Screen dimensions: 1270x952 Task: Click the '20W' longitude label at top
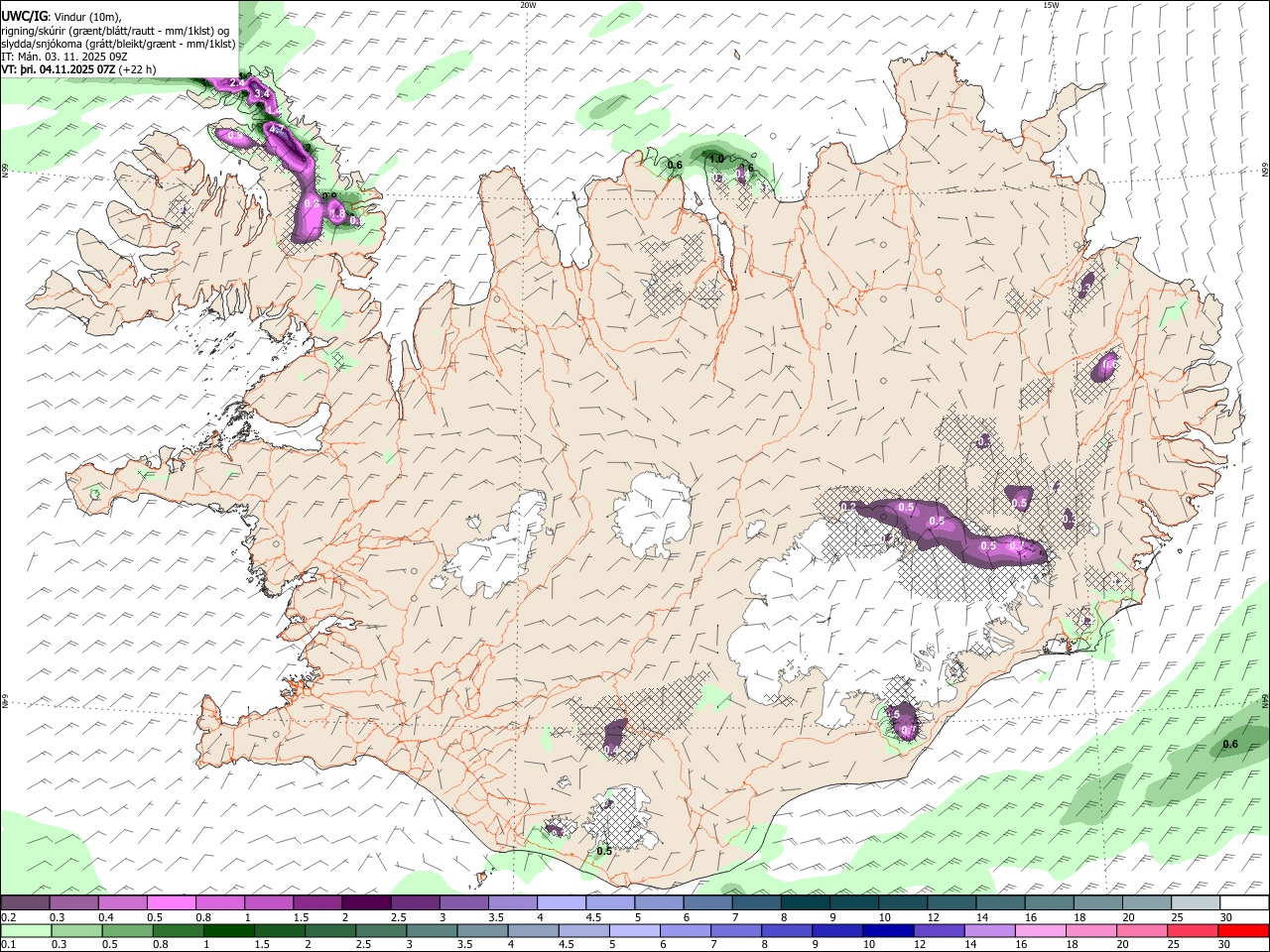pyautogui.click(x=528, y=5)
